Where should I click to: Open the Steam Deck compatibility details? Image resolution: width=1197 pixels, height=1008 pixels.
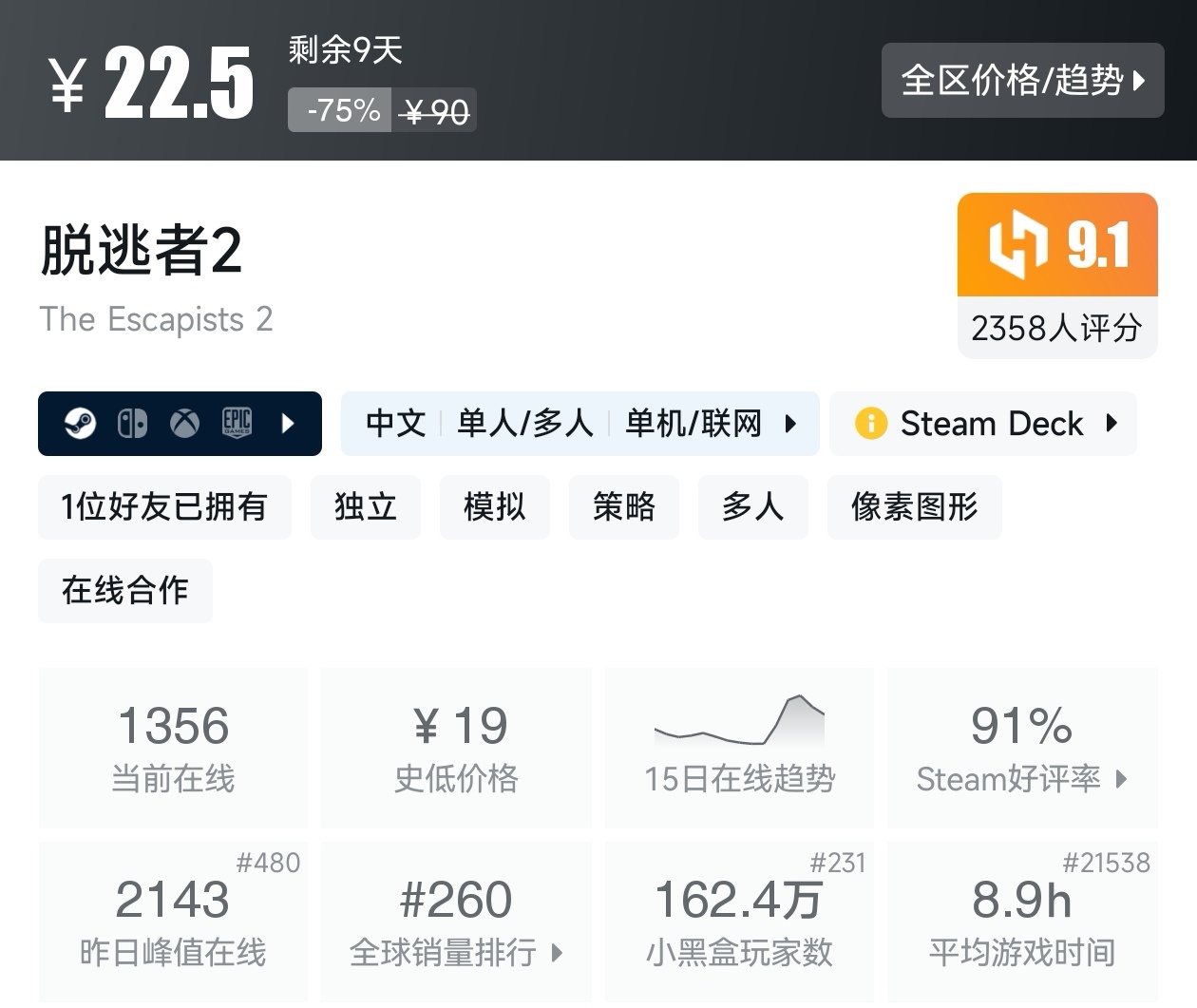pos(1111,424)
